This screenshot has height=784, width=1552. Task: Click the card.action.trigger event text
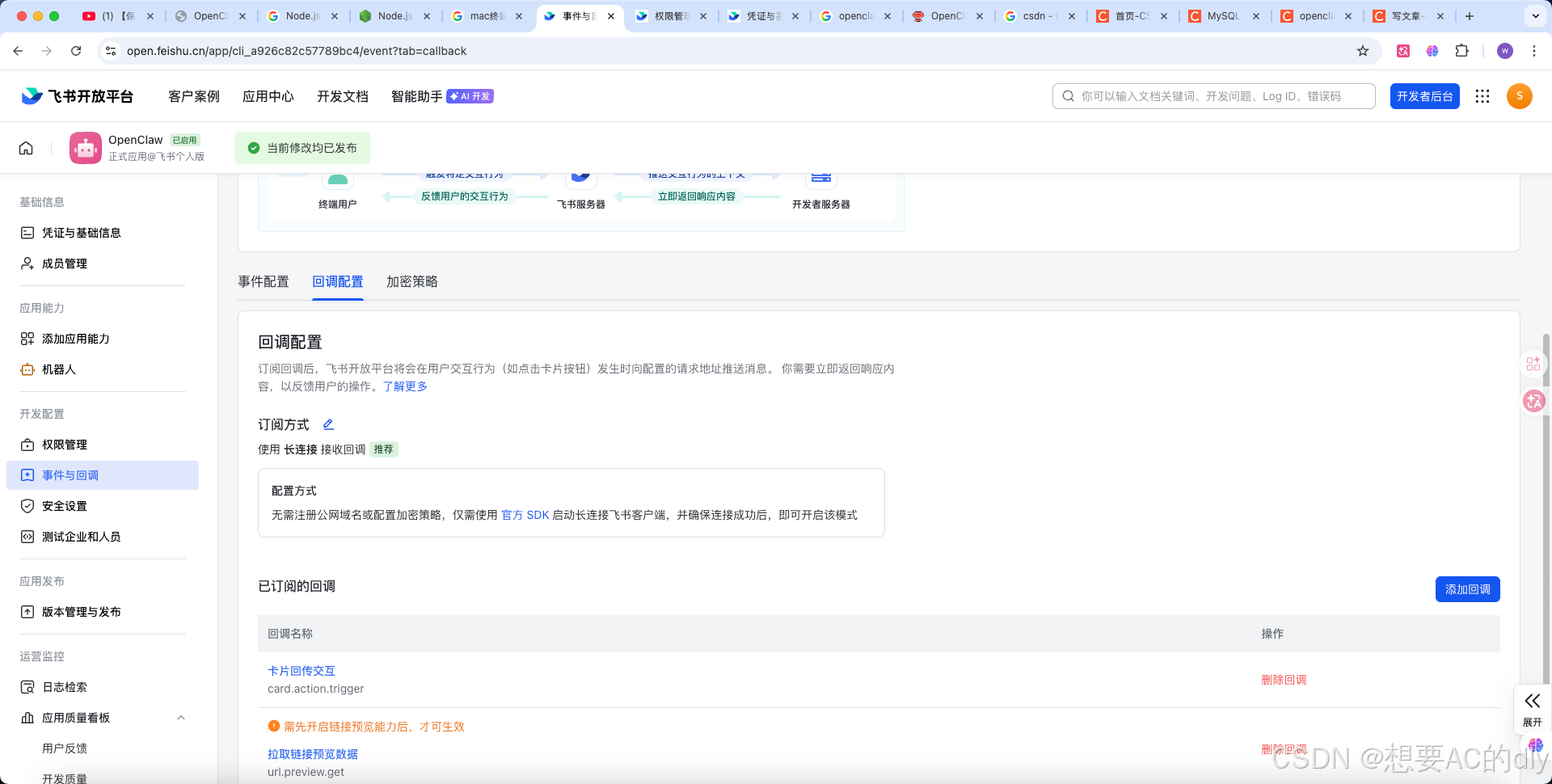[x=316, y=689]
